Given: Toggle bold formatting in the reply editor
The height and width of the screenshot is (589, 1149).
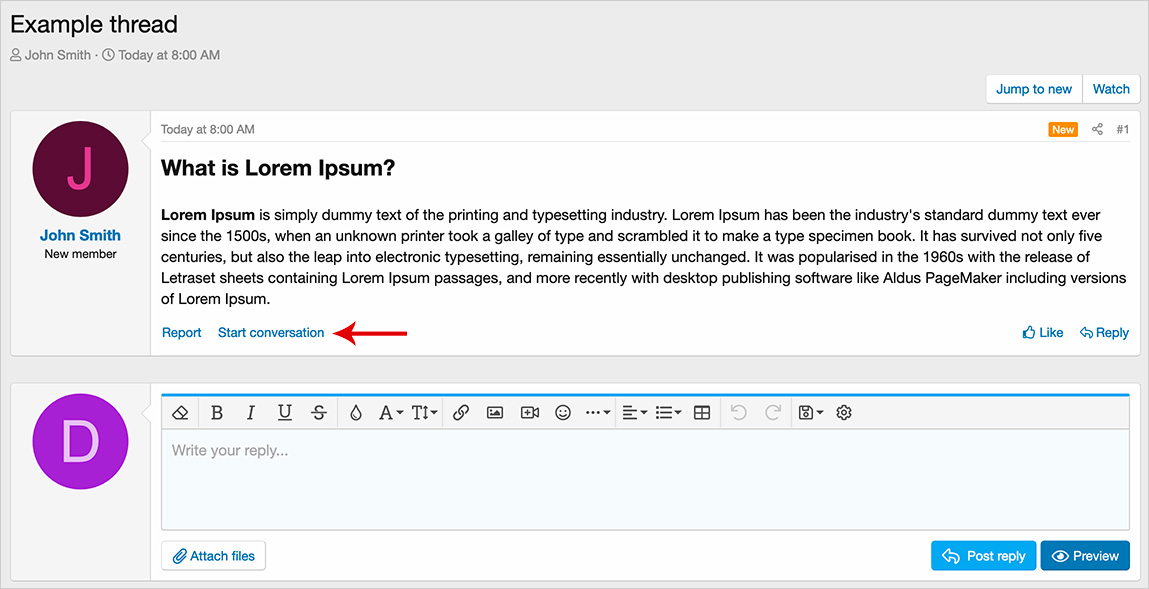Looking at the screenshot, I should (x=218, y=412).
